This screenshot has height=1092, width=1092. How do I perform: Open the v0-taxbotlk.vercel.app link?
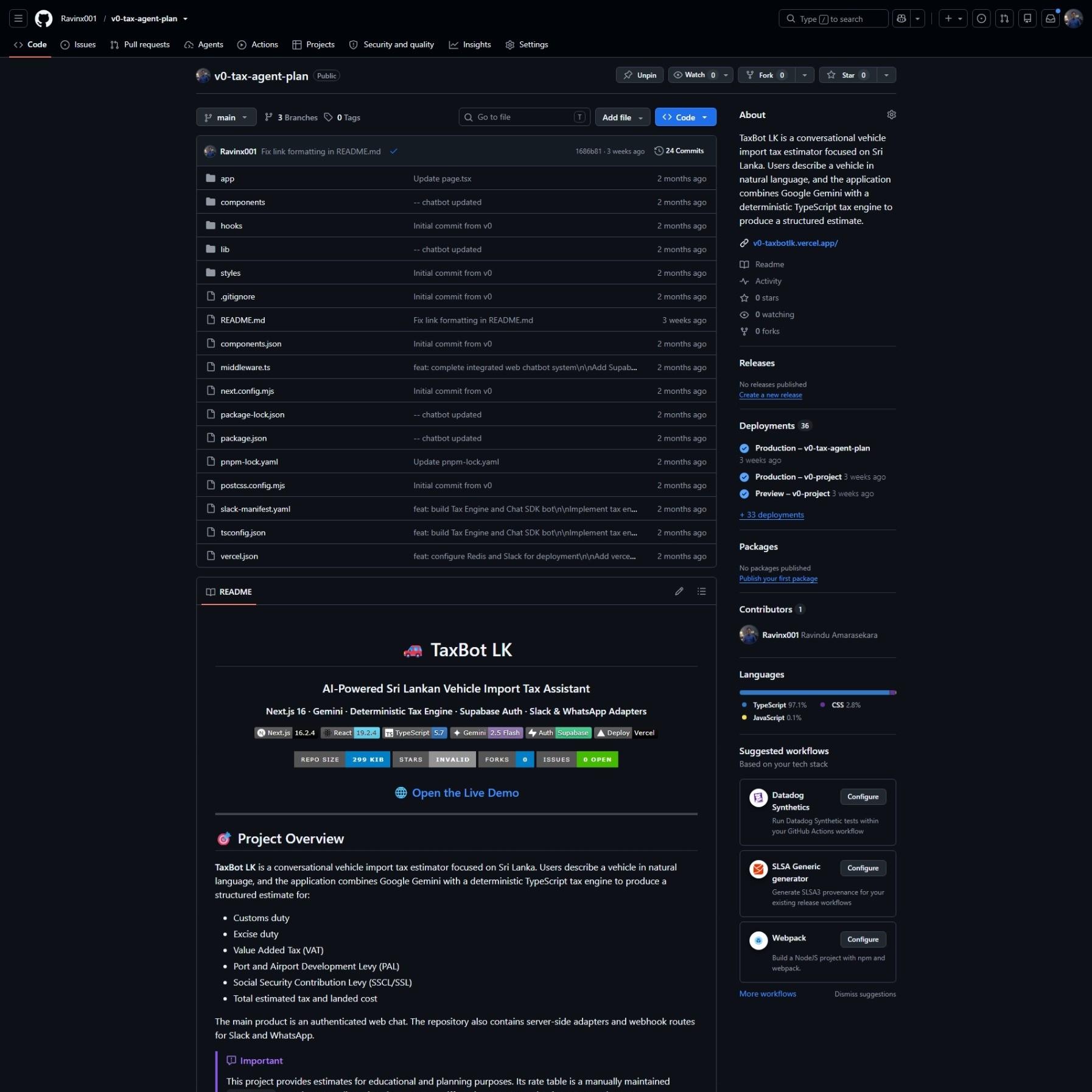[795, 243]
